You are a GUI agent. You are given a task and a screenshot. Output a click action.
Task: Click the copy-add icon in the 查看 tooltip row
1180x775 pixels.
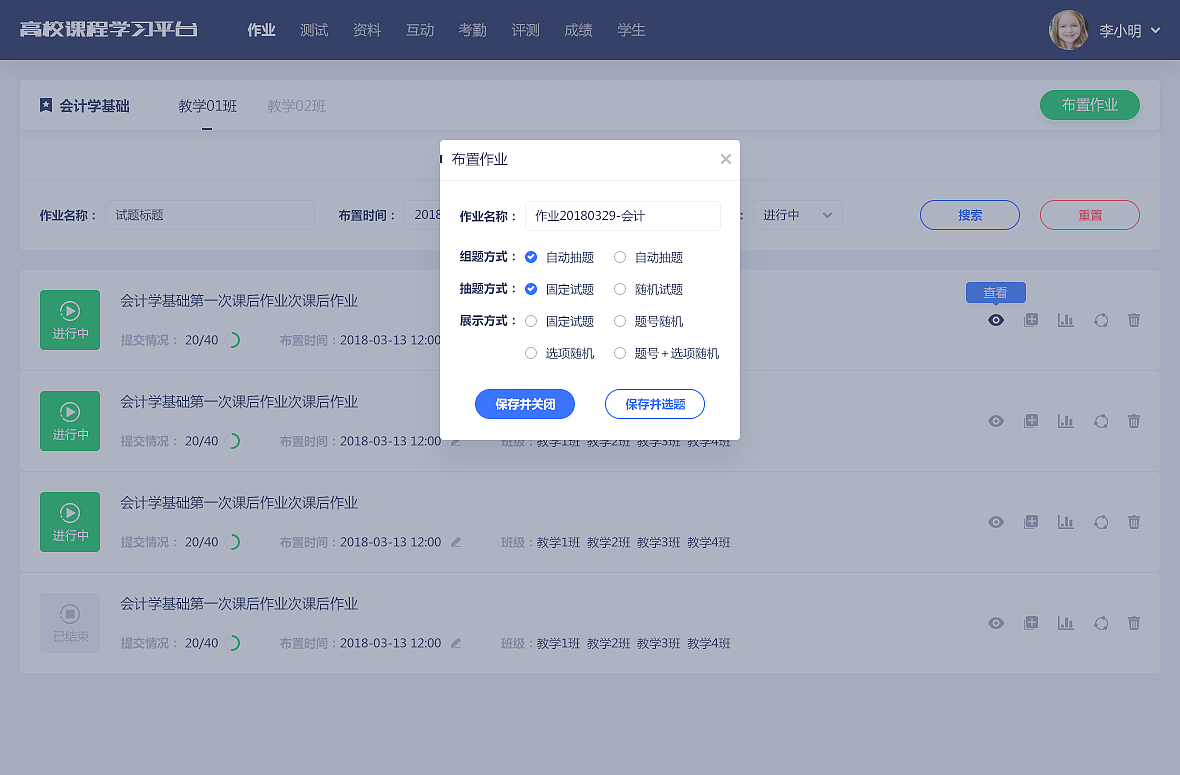coord(1031,320)
